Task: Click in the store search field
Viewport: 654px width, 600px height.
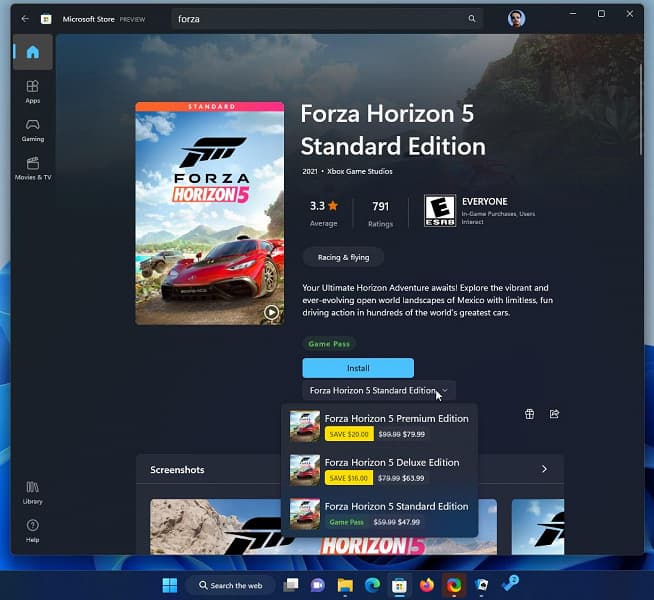Action: click(x=327, y=19)
